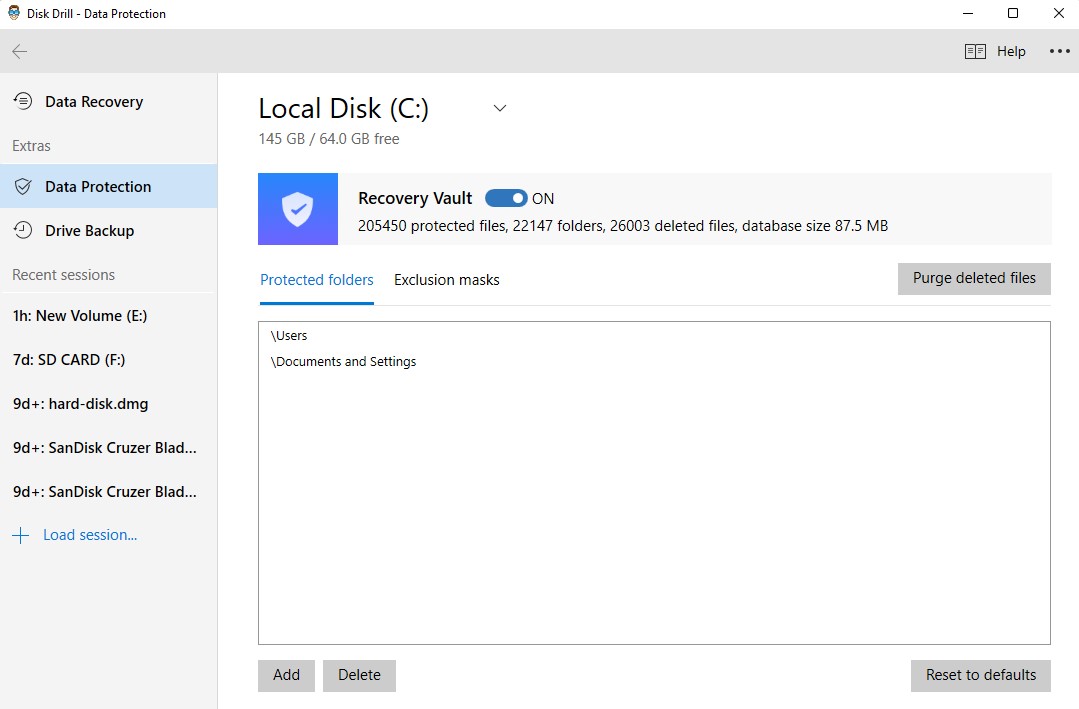Open the 7d: SD CARD (F:) session
1079x709 pixels.
click(109, 360)
